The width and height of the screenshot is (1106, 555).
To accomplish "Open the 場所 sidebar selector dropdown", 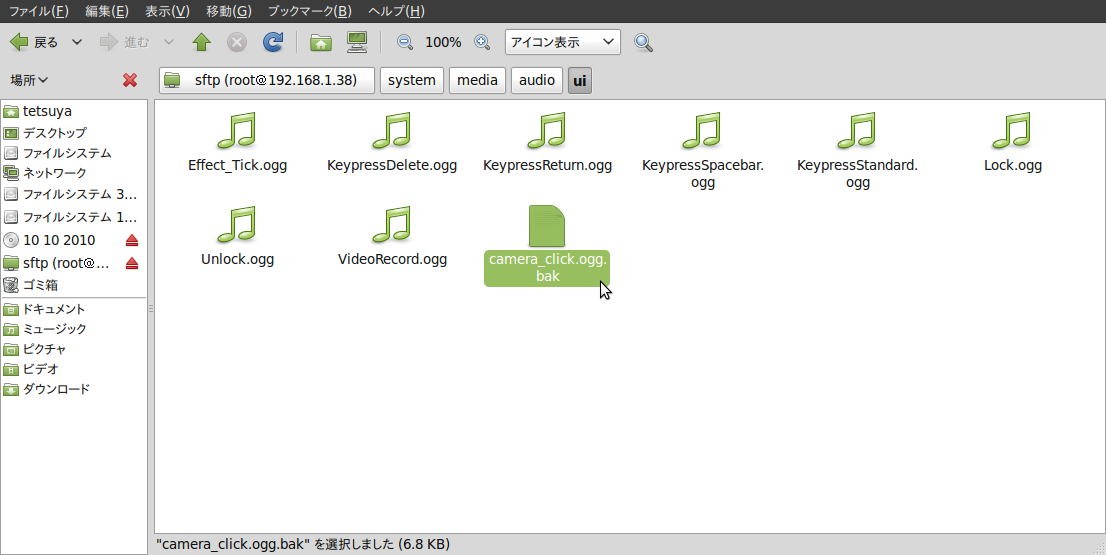I will [29, 80].
